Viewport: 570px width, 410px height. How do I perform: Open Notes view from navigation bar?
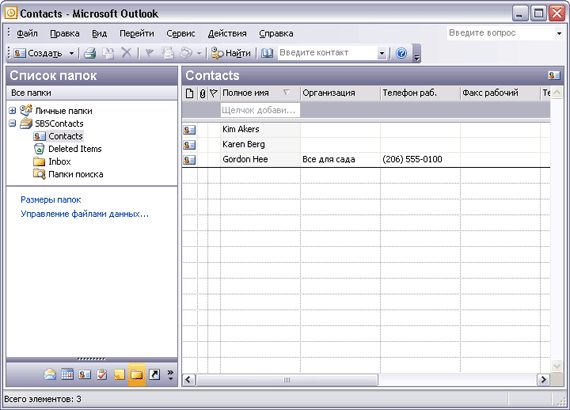[x=119, y=374]
